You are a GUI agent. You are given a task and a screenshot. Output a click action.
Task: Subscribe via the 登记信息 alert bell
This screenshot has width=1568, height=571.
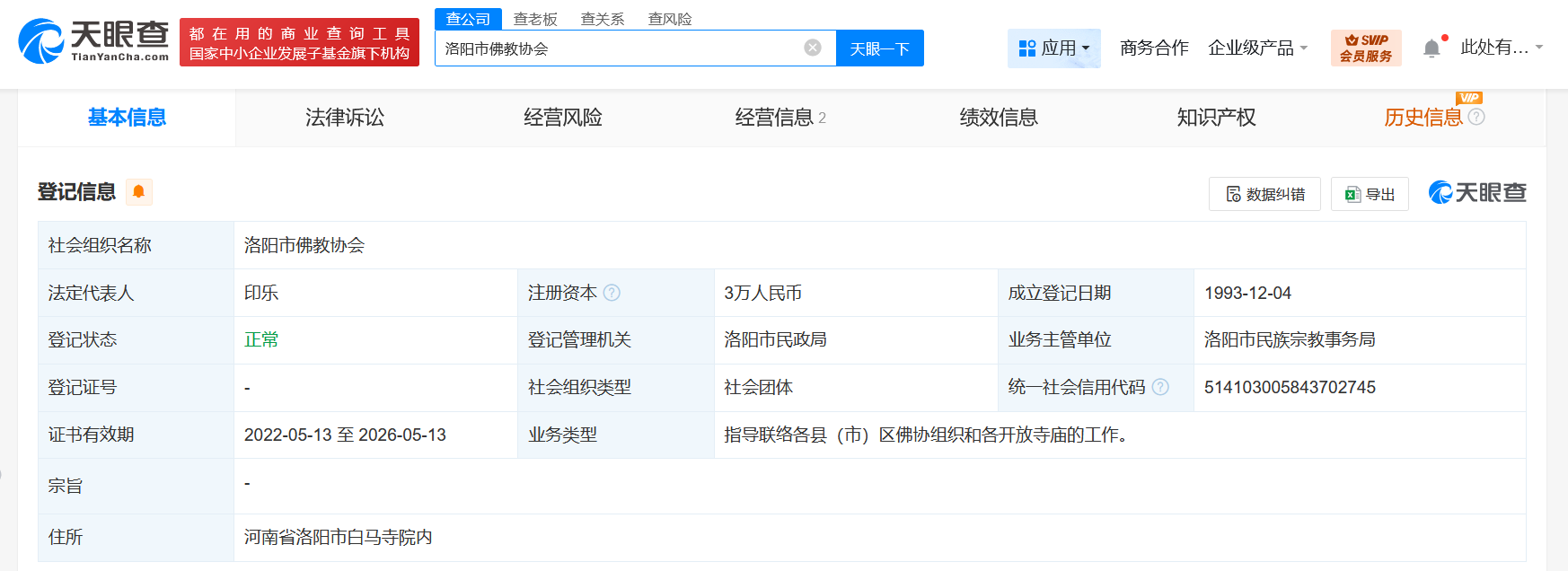138,191
